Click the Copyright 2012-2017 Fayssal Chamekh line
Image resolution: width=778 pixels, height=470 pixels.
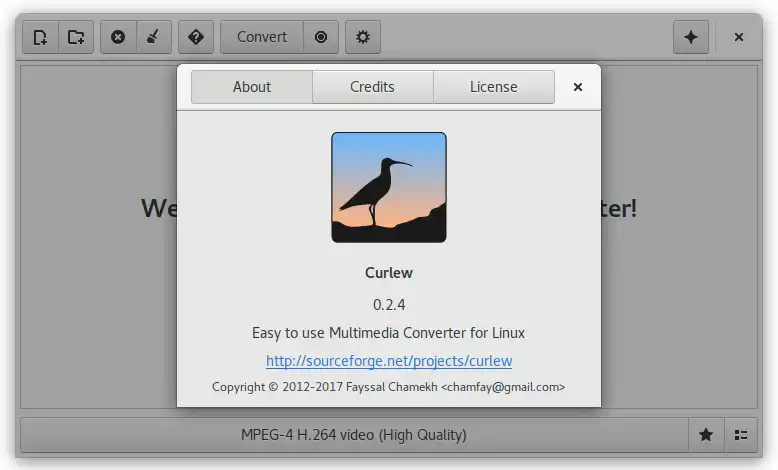click(x=389, y=387)
